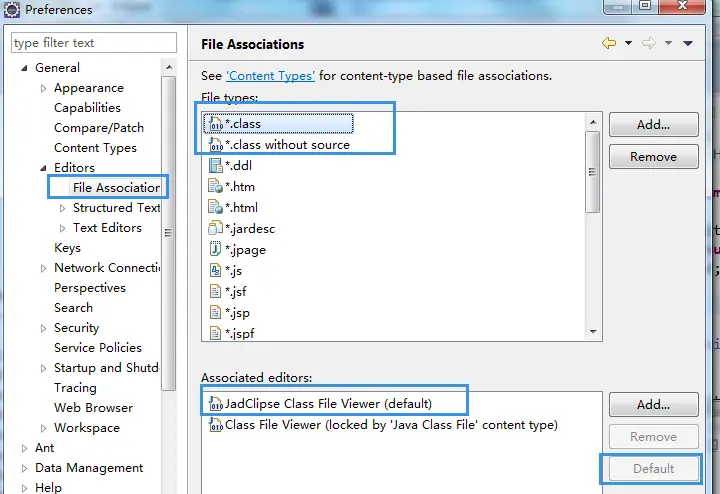720x494 pixels.
Task: Select Compare/Patch preferences page
Action: click(x=99, y=128)
